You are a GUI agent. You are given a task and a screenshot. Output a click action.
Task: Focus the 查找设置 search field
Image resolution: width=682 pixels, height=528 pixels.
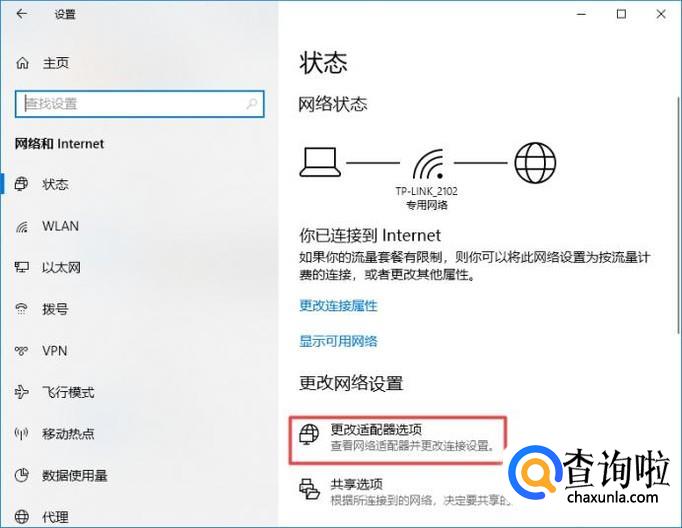click(140, 104)
